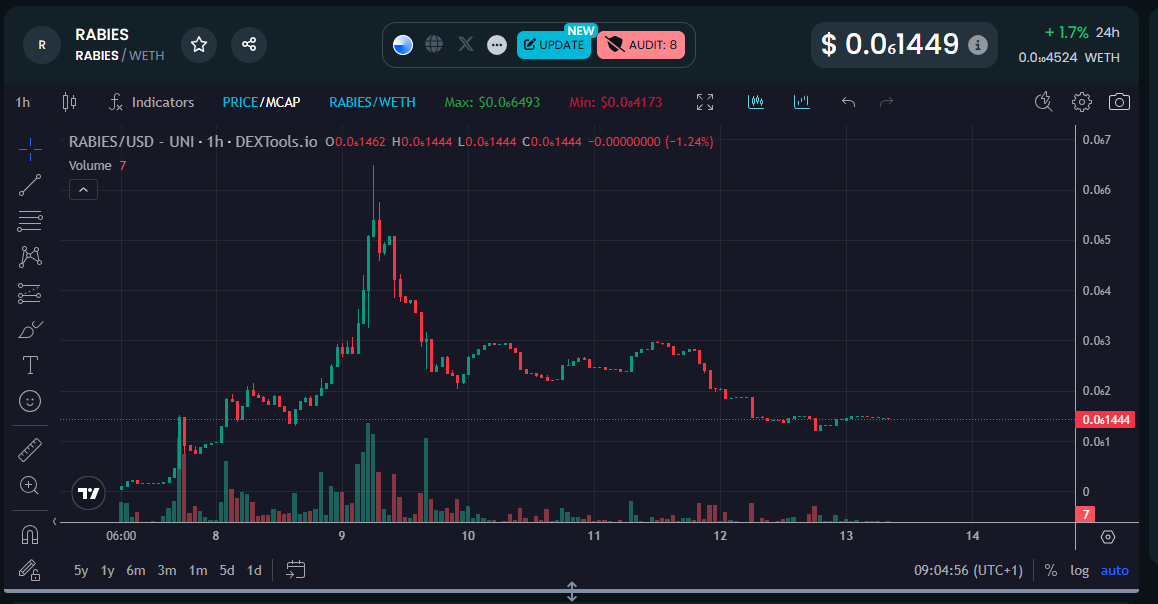The height and width of the screenshot is (604, 1158).
Task: Toggle lock all drawings pencil icon
Action: (x=30, y=570)
